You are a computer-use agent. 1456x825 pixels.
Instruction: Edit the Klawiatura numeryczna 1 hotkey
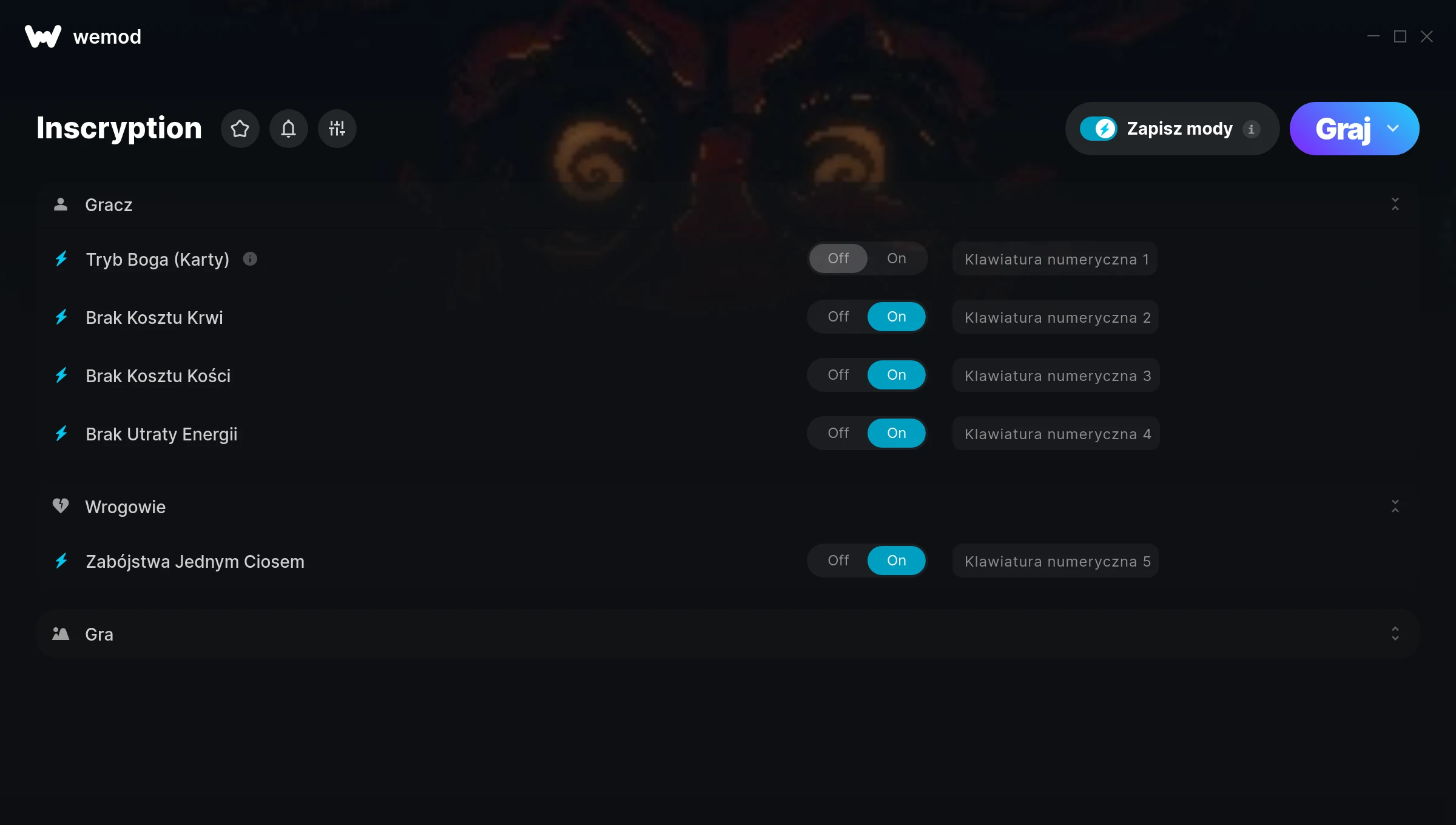pos(1055,259)
